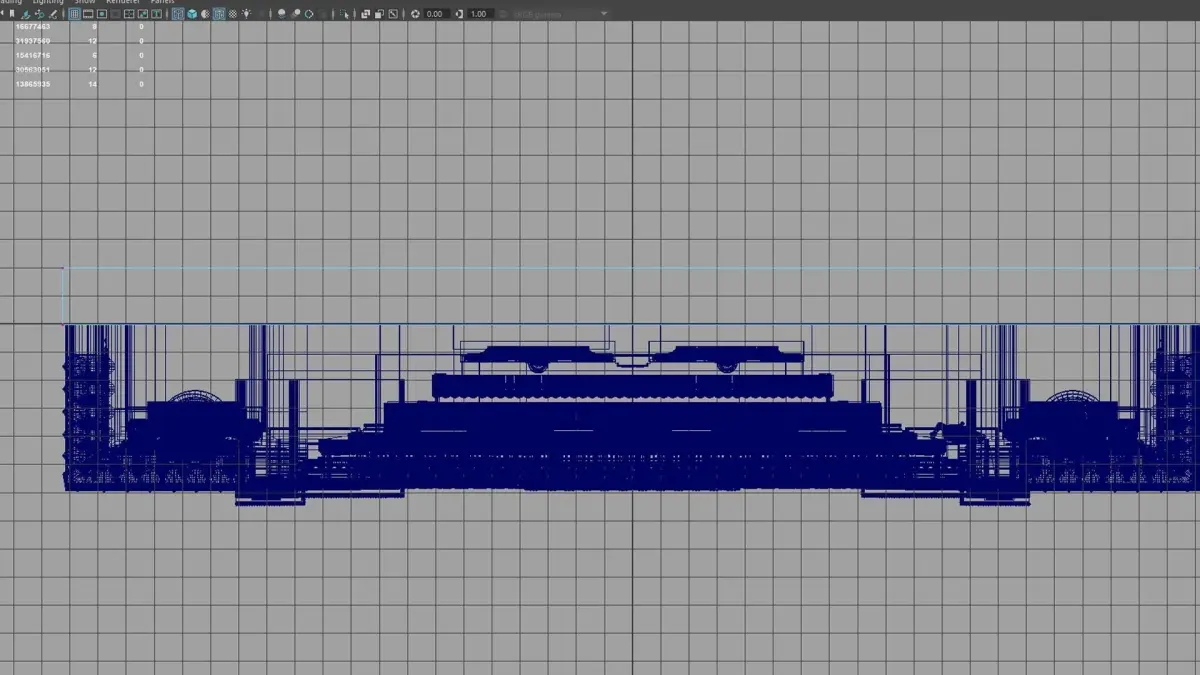Toggle the field chart overlay

pos(129,14)
